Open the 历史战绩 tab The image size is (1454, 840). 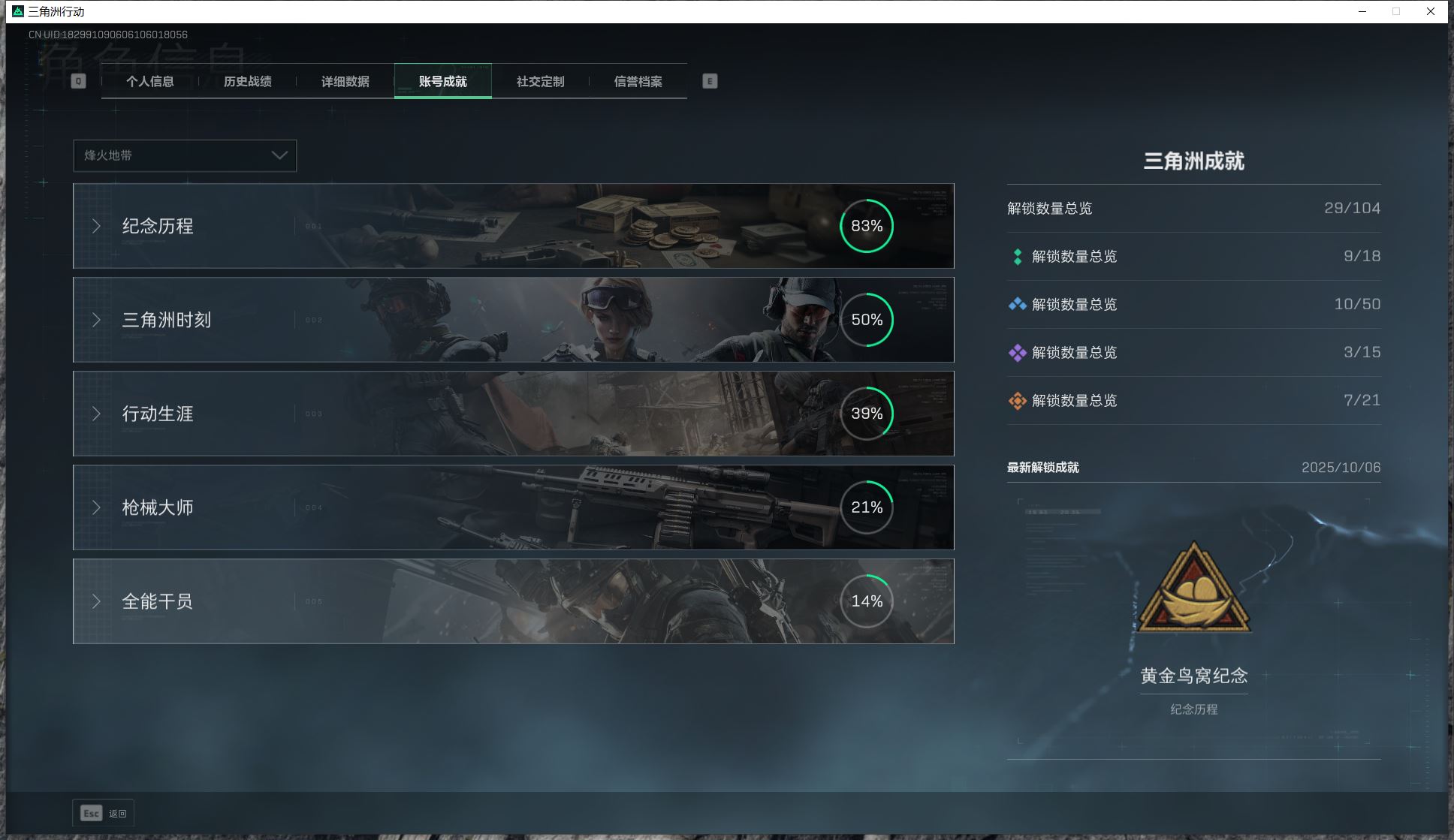248,81
